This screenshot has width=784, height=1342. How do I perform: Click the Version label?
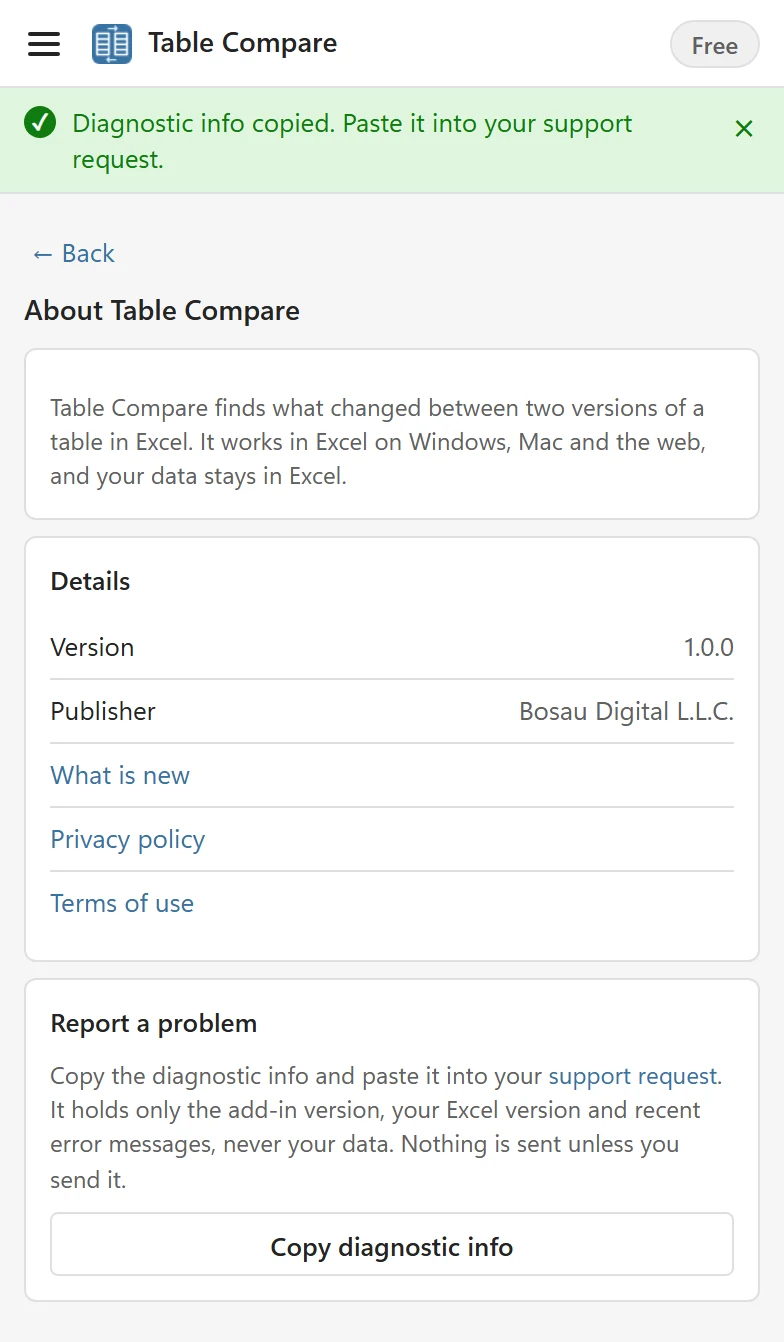(x=92, y=647)
